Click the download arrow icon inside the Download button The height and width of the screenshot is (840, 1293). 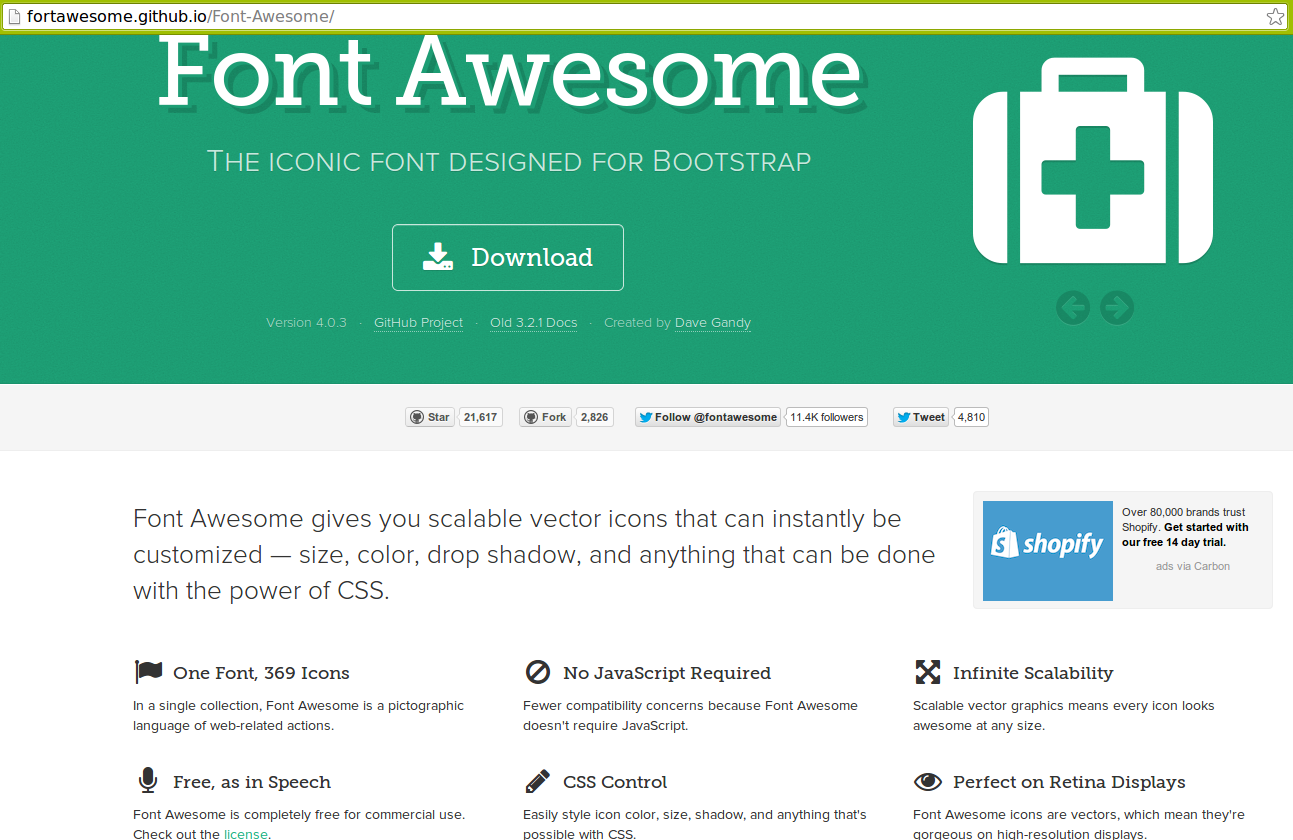(x=438, y=256)
